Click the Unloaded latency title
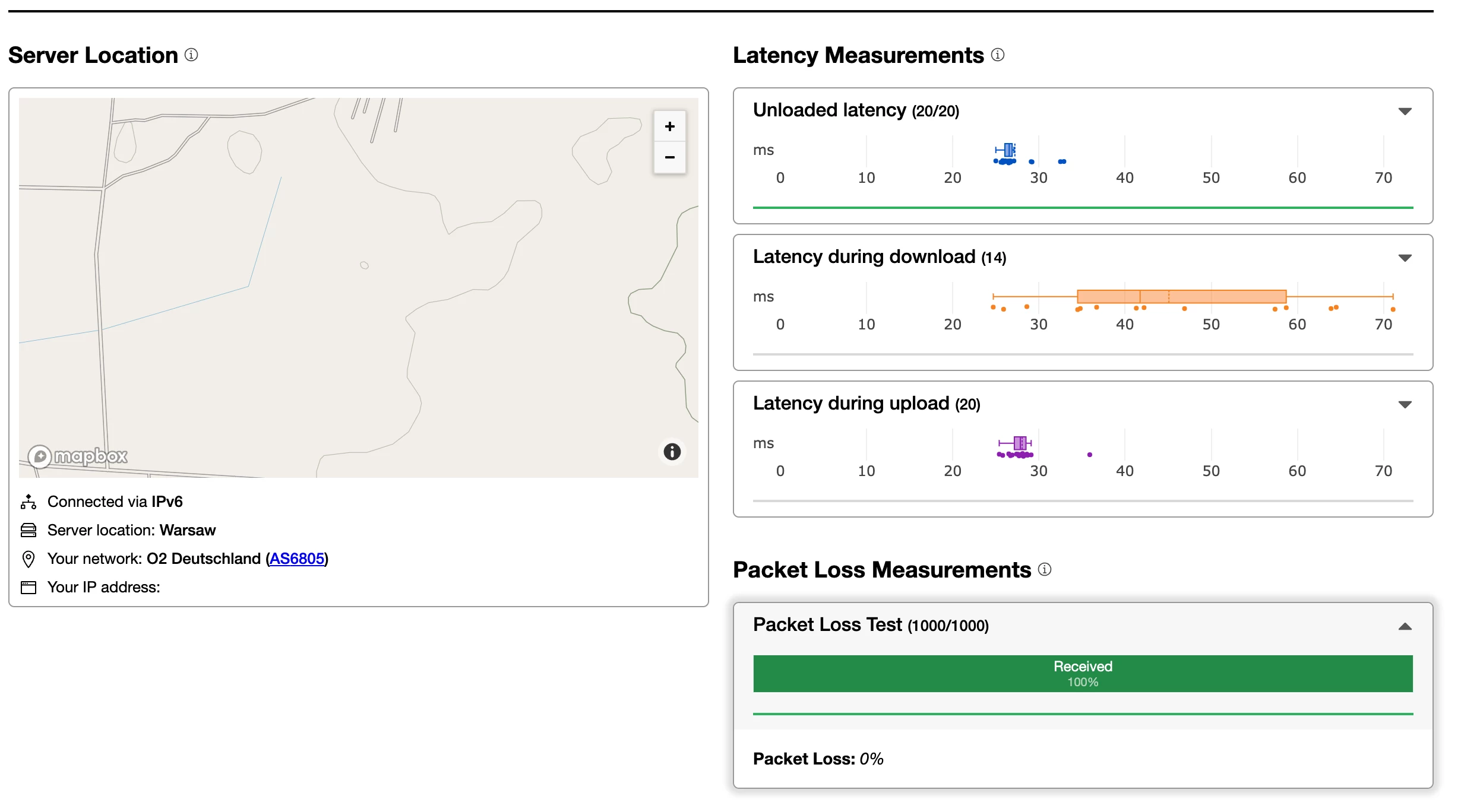The height and width of the screenshot is (812, 1461). click(x=829, y=110)
